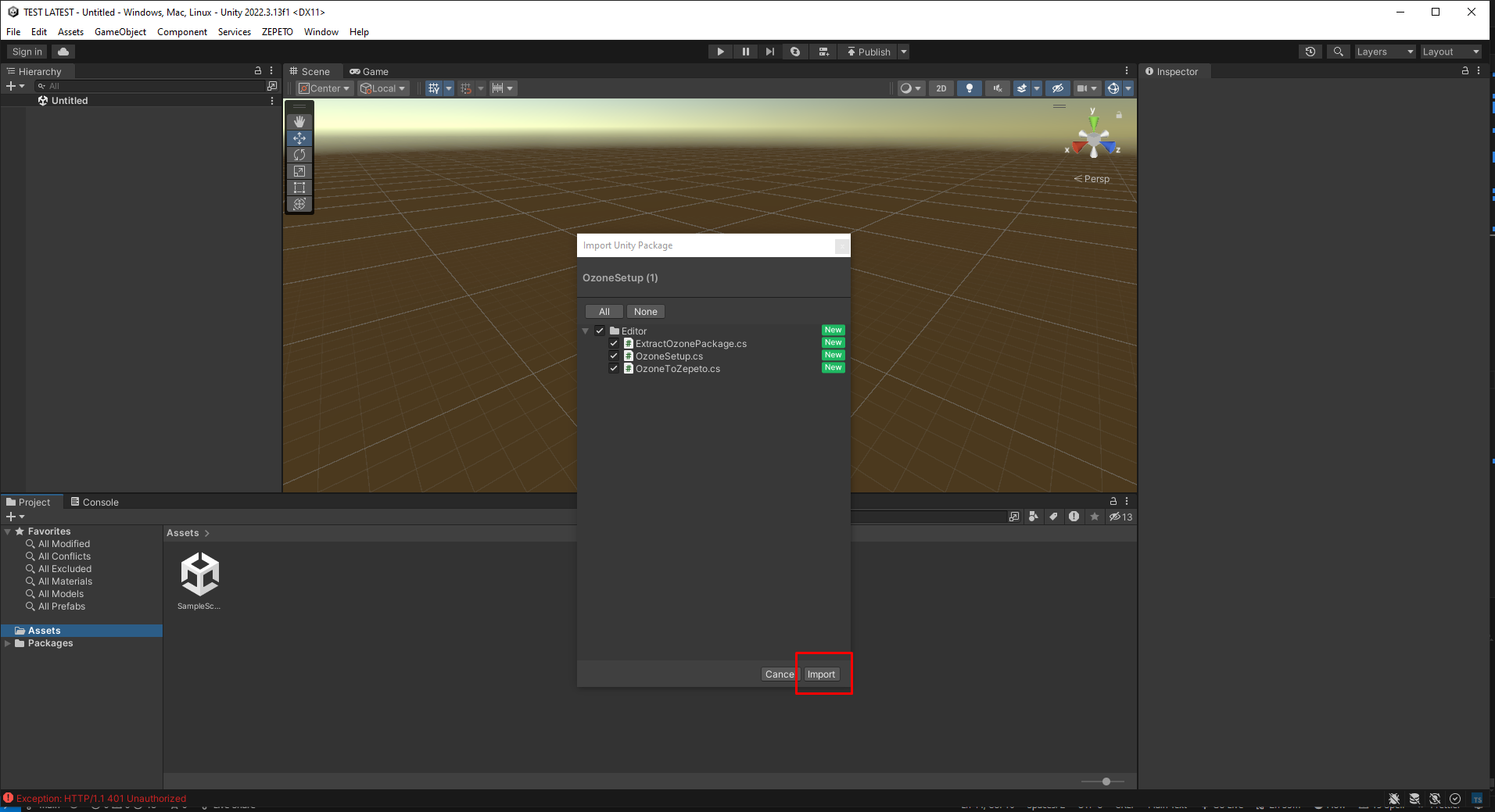Open the GameObject menu
1495x812 pixels.
(120, 32)
